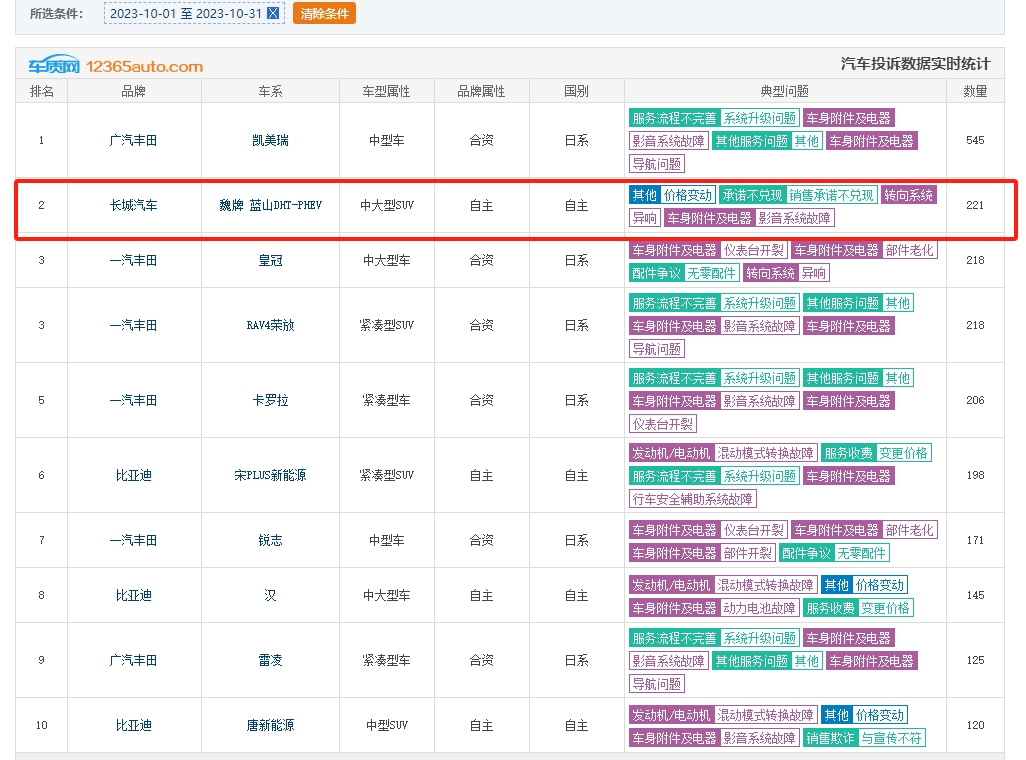Viewport: 1026px width, 760px height.
Task: Click the complaint count 171
Action: 975,540
